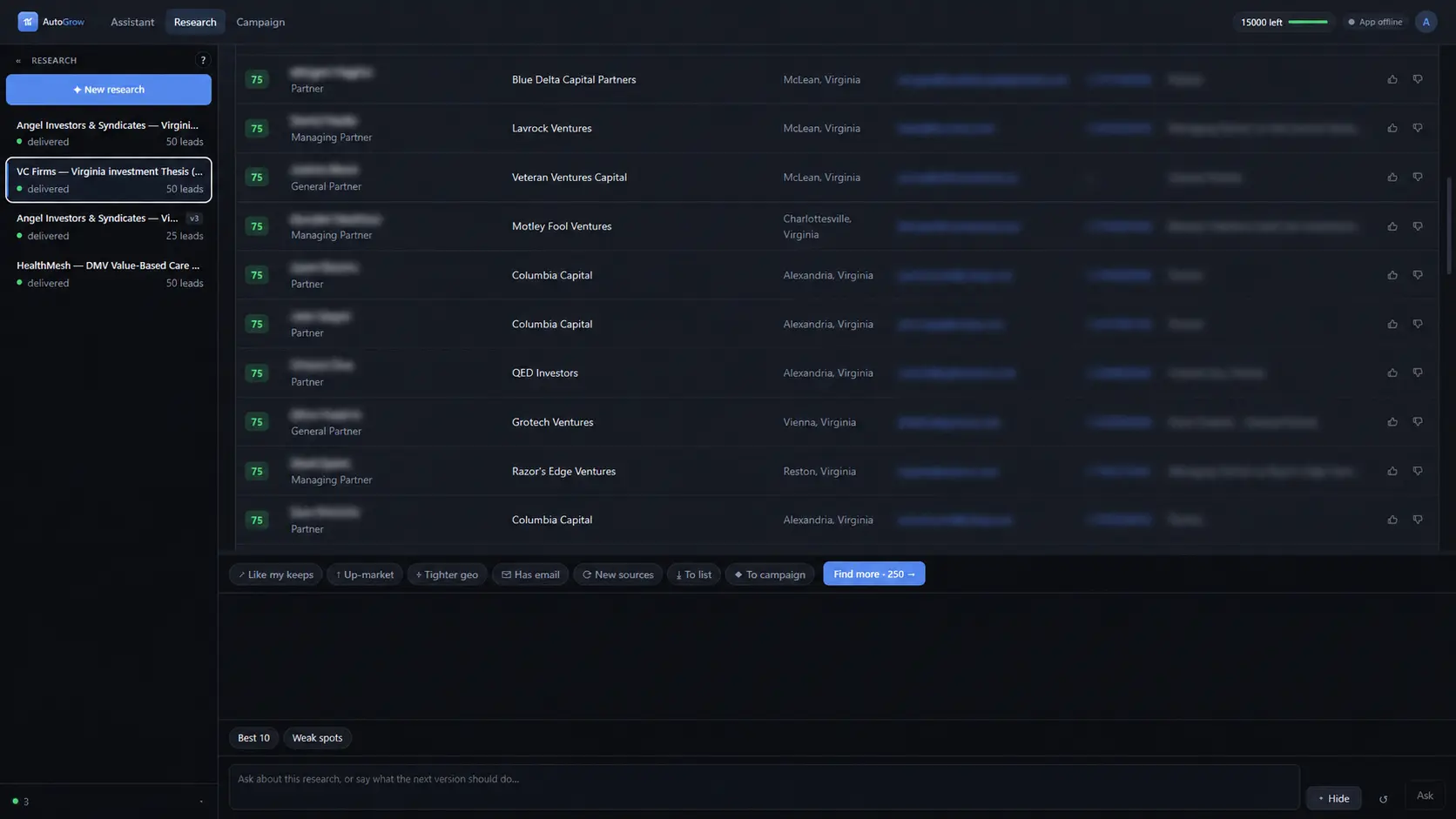Select the New sources chip
The height and width of the screenshot is (819, 1456).
pyautogui.click(x=618, y=574)
